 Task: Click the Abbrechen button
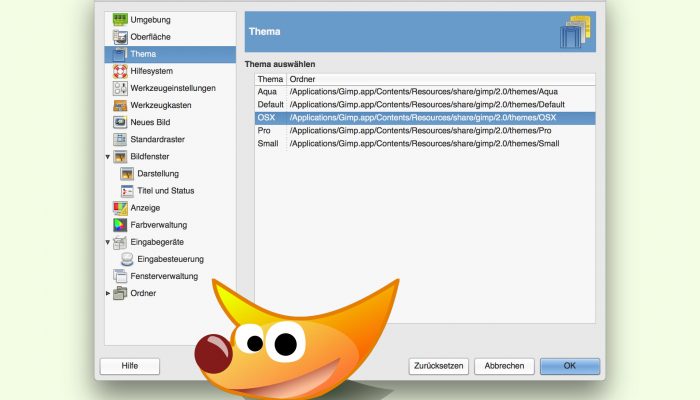504,366
